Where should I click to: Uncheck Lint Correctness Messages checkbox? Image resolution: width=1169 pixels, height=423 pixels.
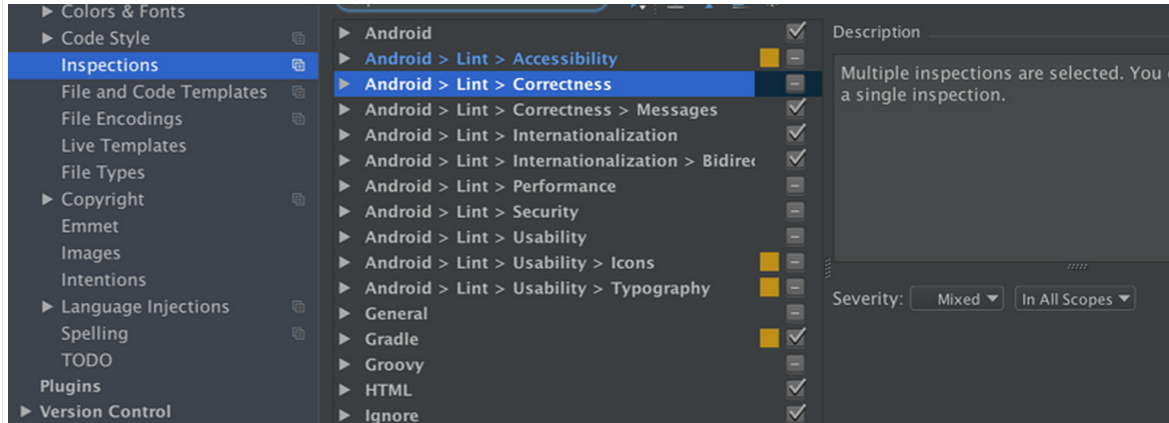click(x=795, y=109)
